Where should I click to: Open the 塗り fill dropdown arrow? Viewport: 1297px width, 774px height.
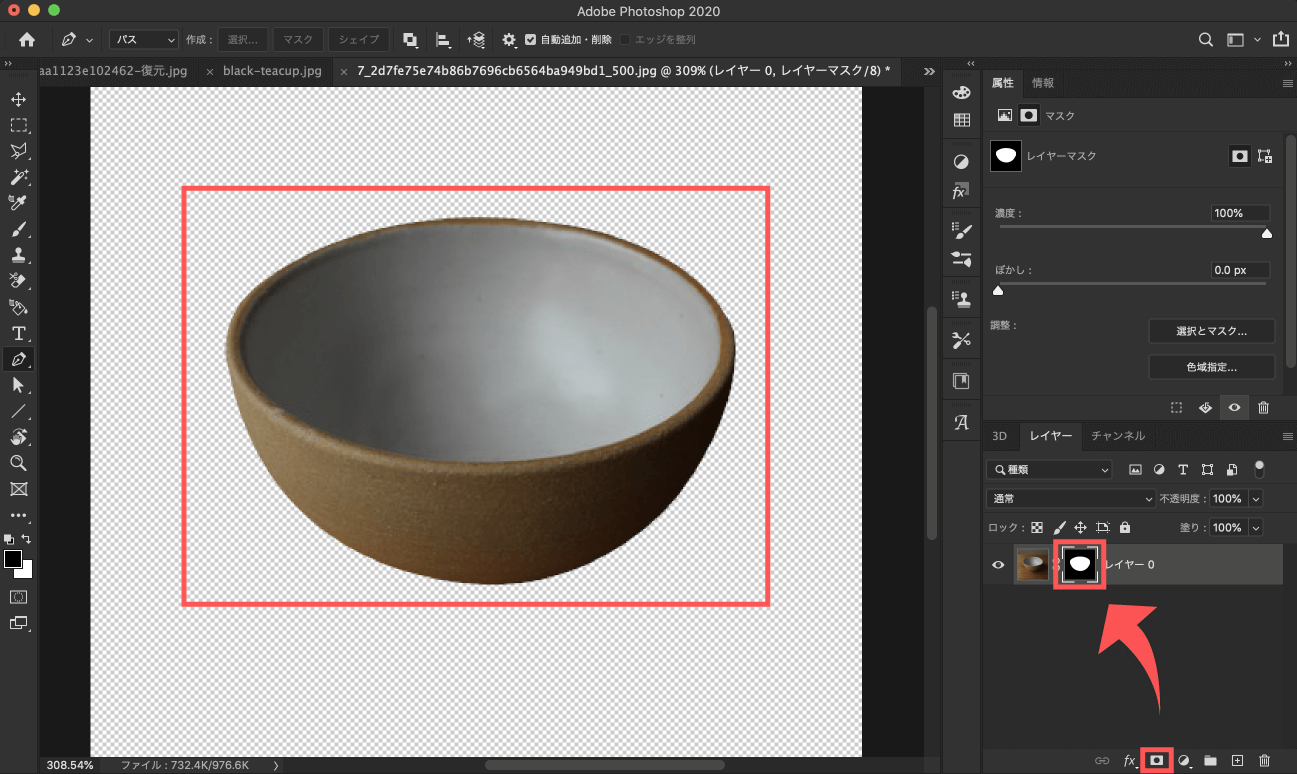(1256, 527)
